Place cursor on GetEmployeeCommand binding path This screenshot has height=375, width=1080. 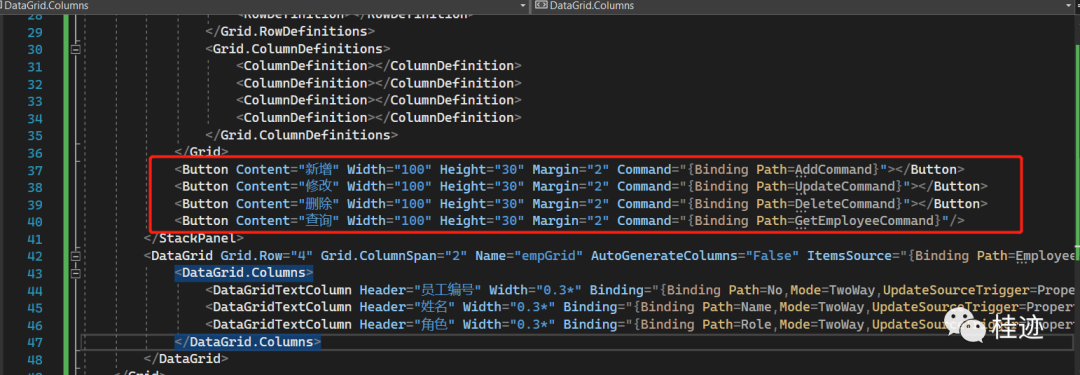pyautogui.click(x=867, y=221)
